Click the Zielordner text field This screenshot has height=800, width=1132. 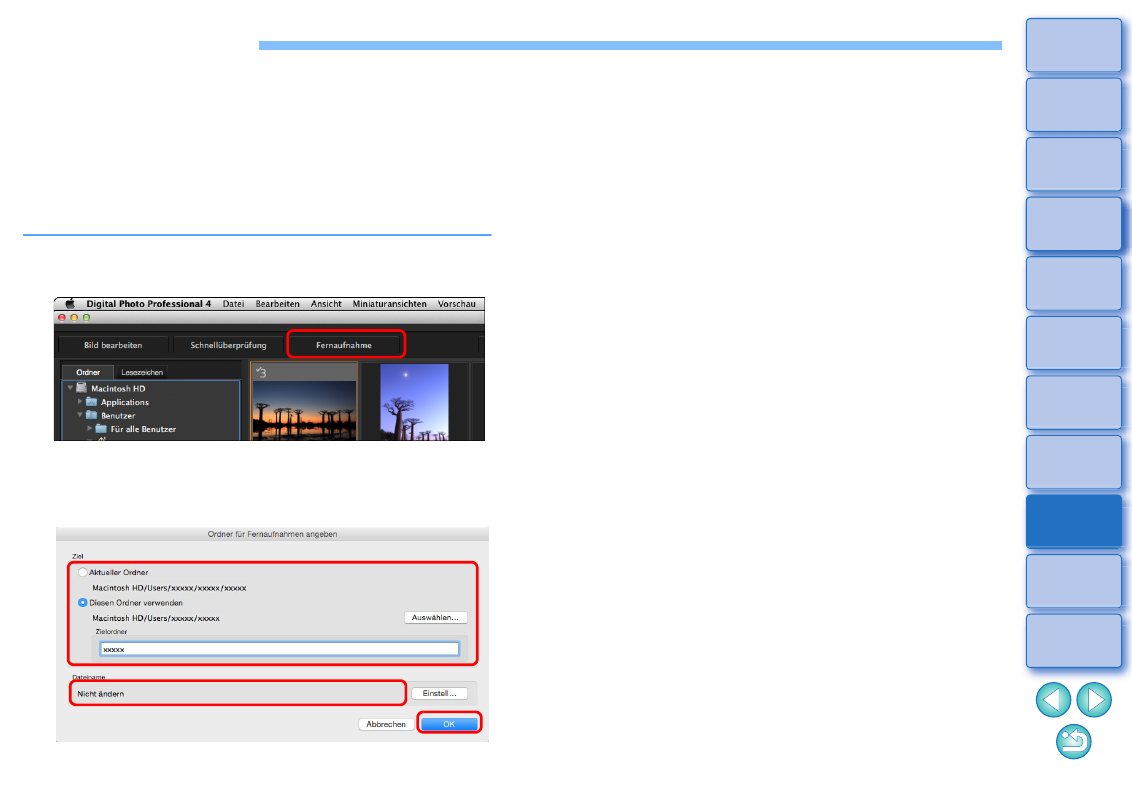click(279, 649)
